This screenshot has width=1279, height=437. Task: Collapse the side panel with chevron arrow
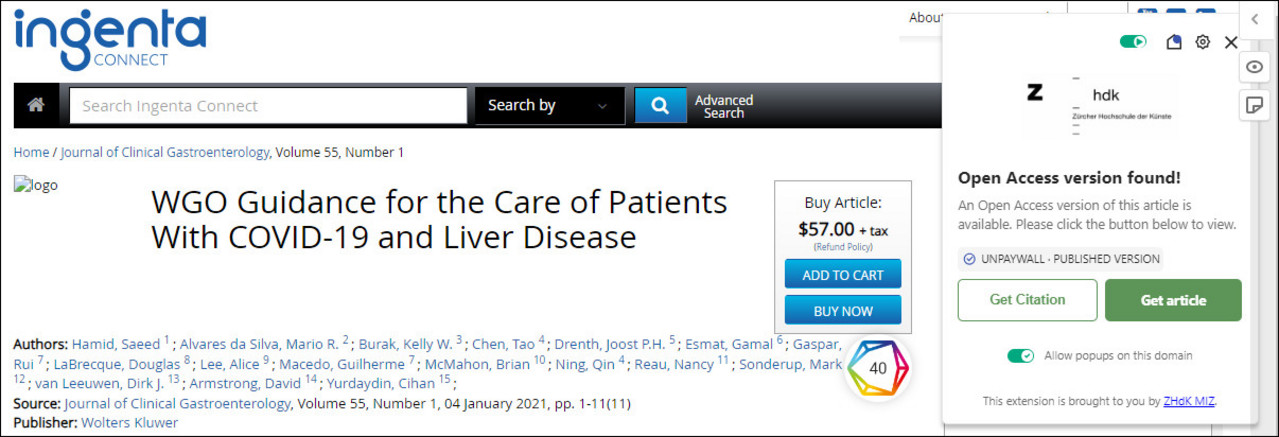coord(1255,19)
